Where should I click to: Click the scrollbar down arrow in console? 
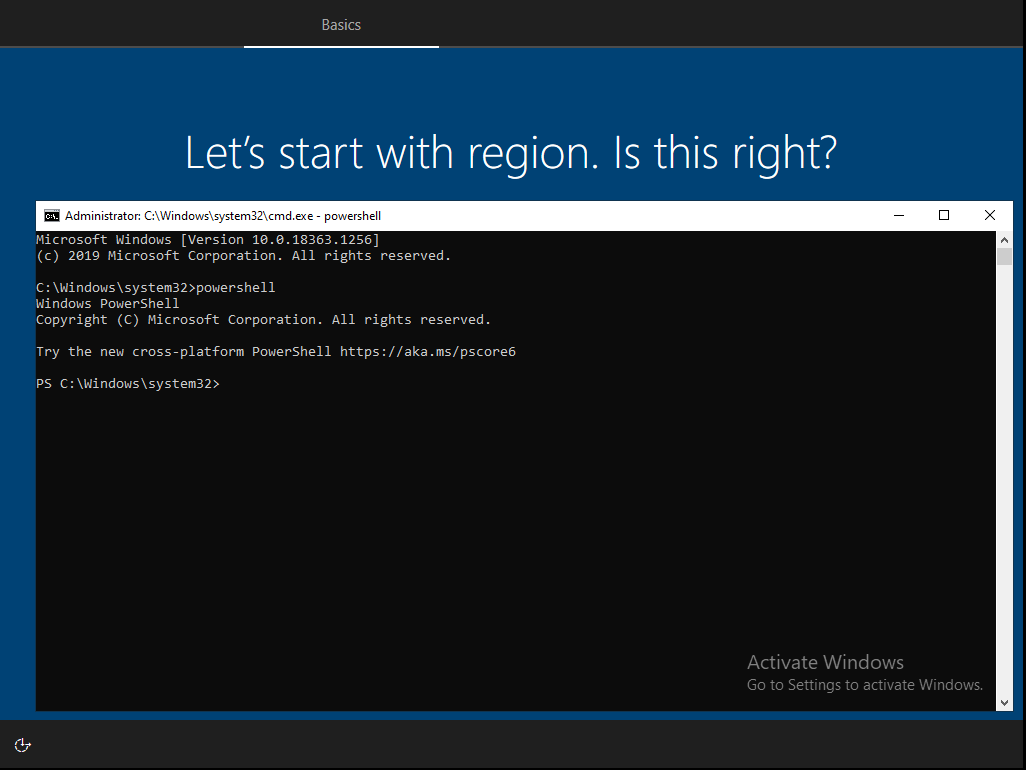(x=1004, y=703)
